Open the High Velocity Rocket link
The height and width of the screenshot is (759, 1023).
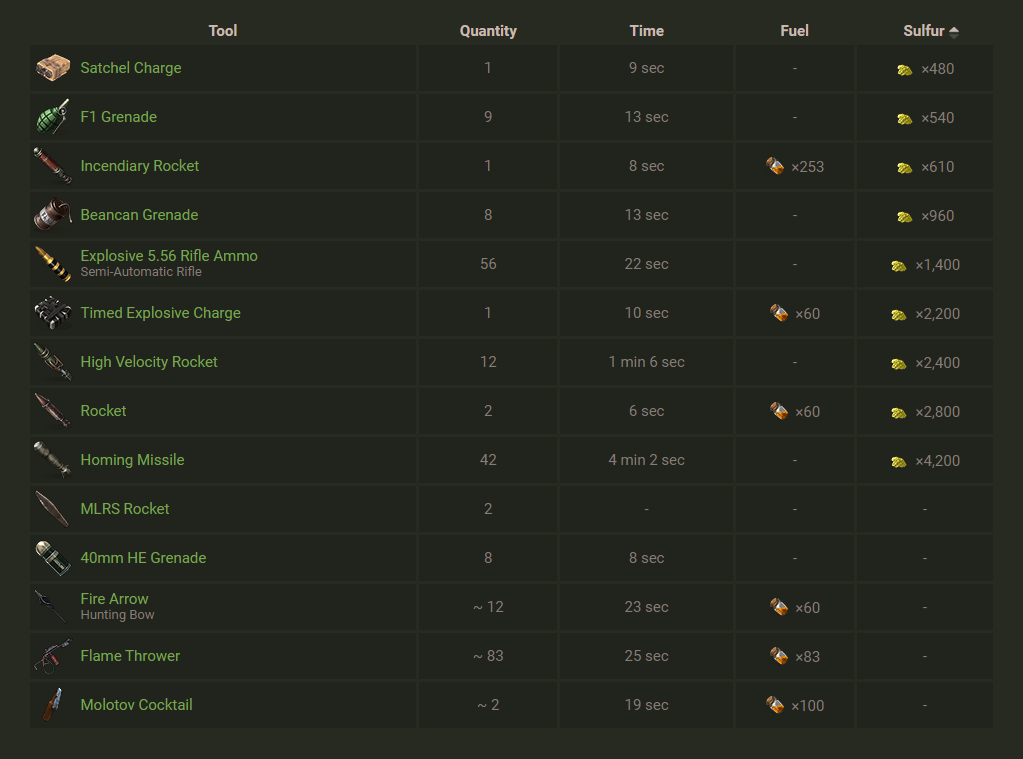point(149,362)
